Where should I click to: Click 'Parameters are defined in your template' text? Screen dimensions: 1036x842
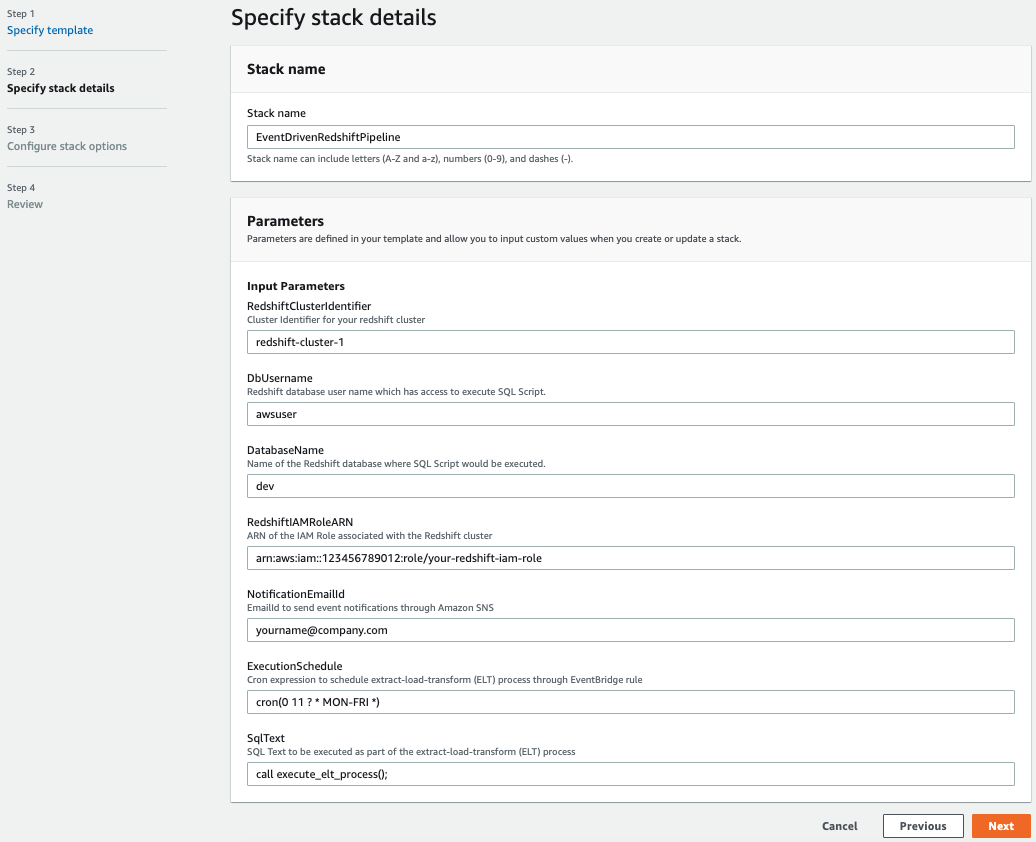(494, 239)
